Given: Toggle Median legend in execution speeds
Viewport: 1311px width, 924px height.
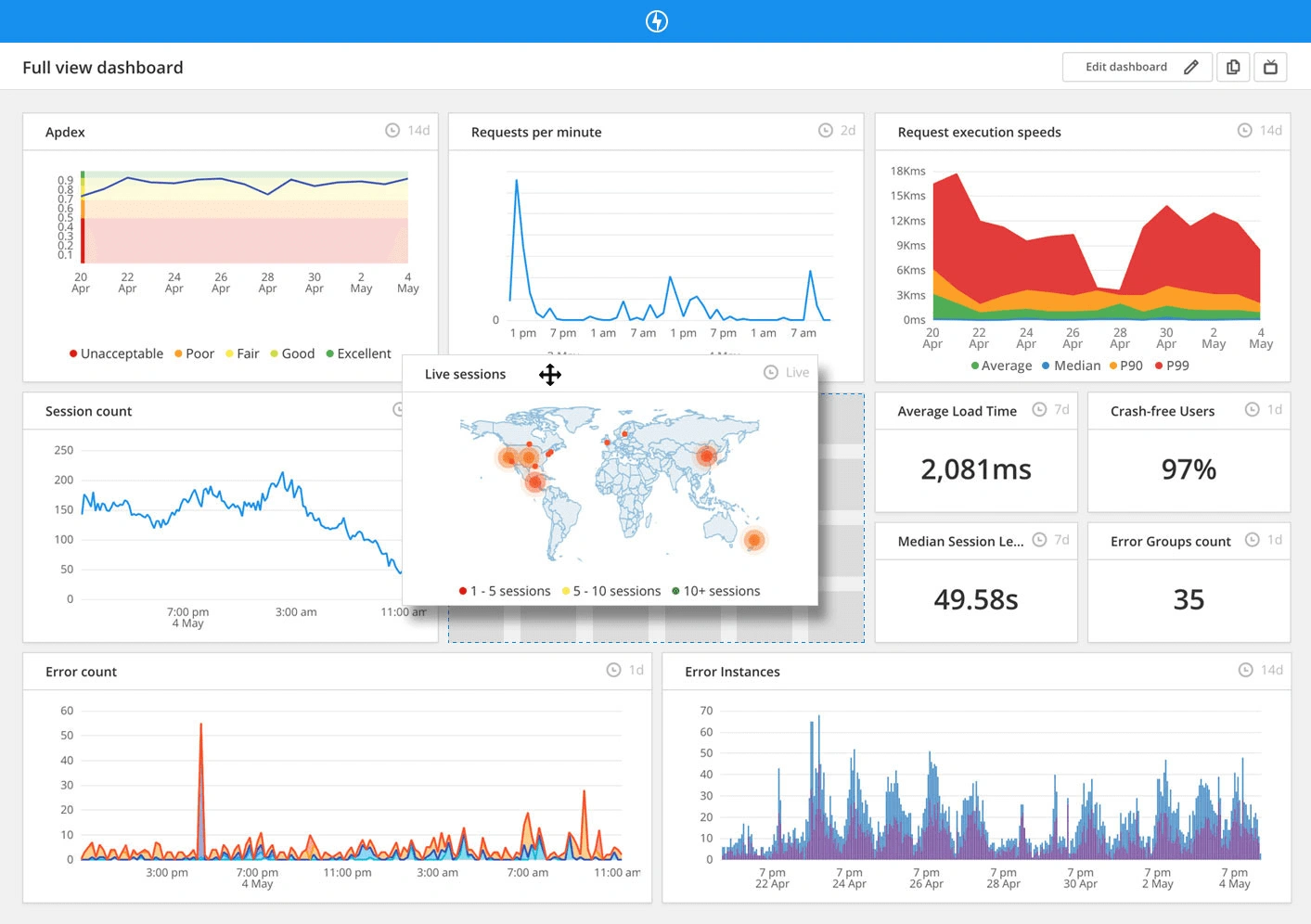Looking at the screenshot, I should [1071, 366].
